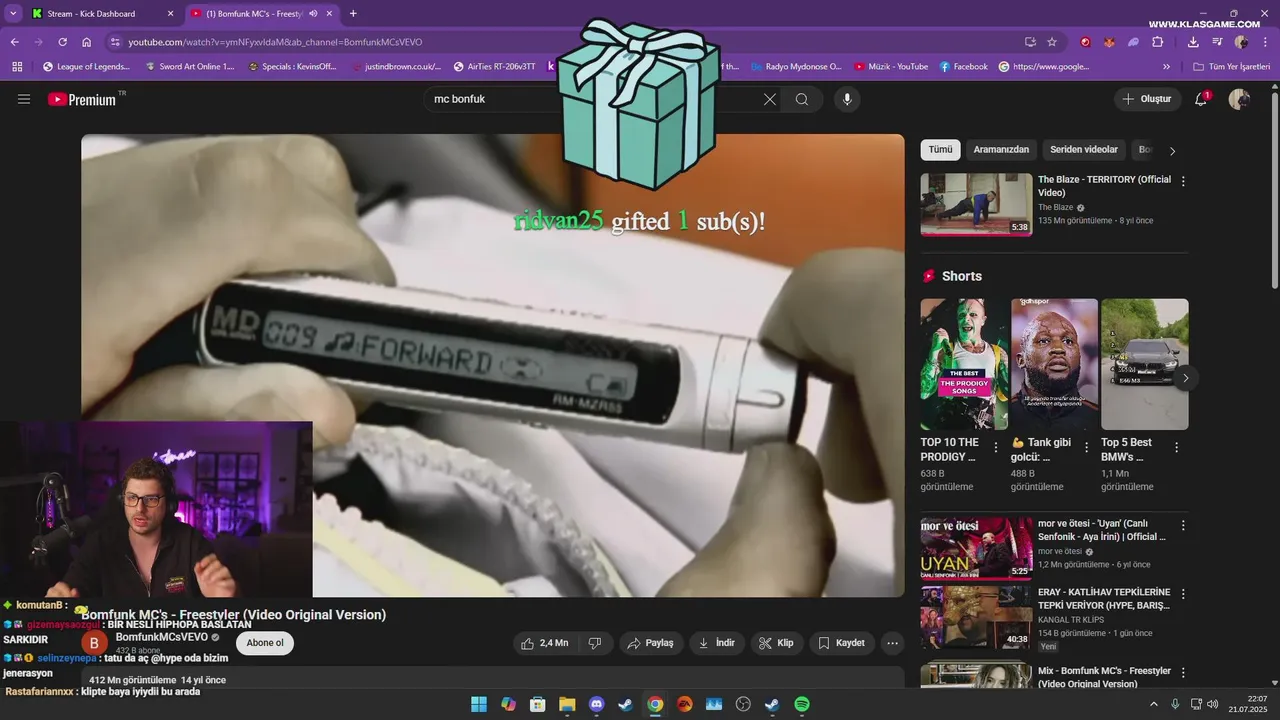Screen dimensions: 1280x720
Task: Click Abone ol subscribe button
Action: [265, 643]
